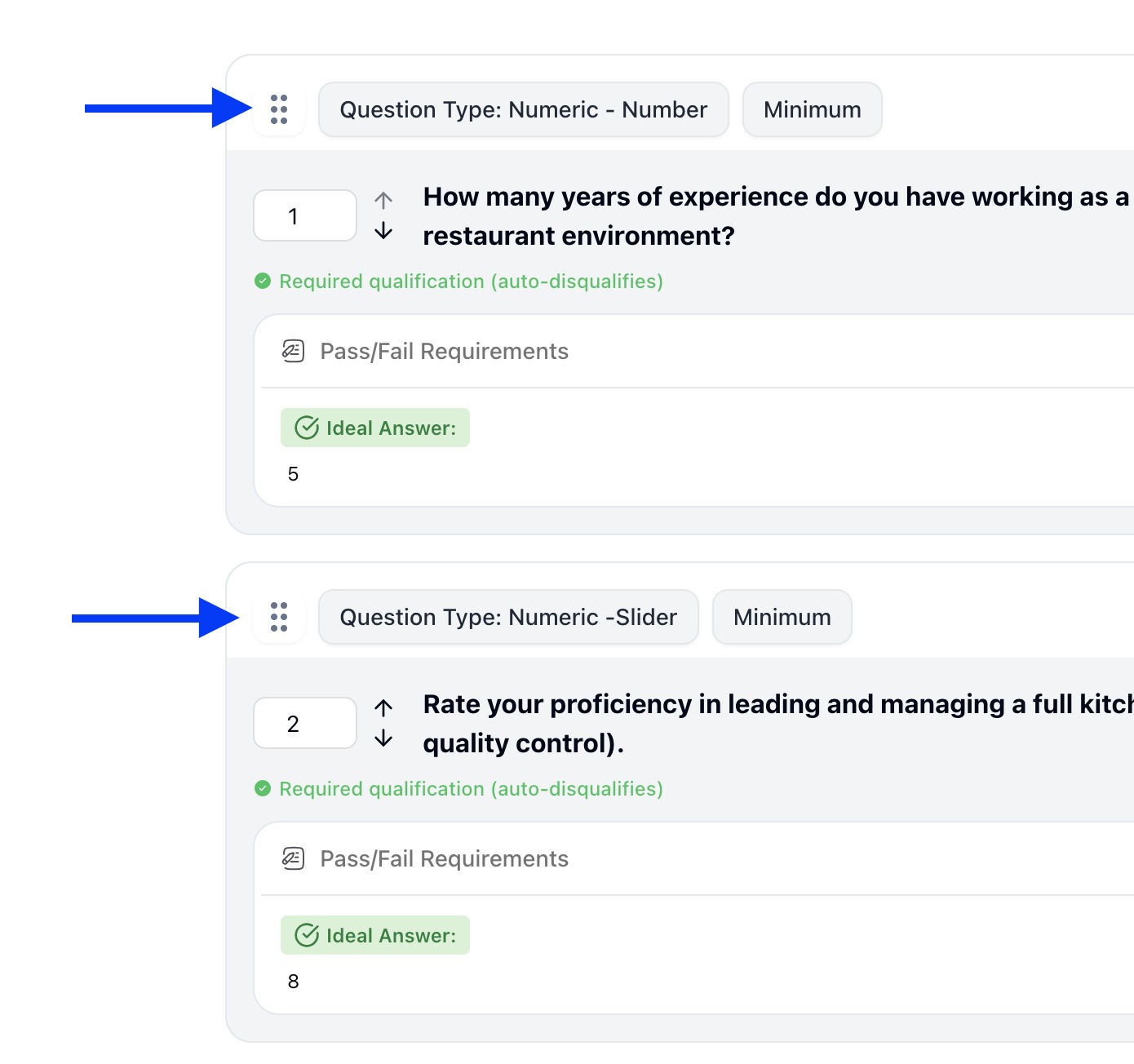Select ideal answer value 8
1134x1064 pixels.
click(x=294, y=982)
